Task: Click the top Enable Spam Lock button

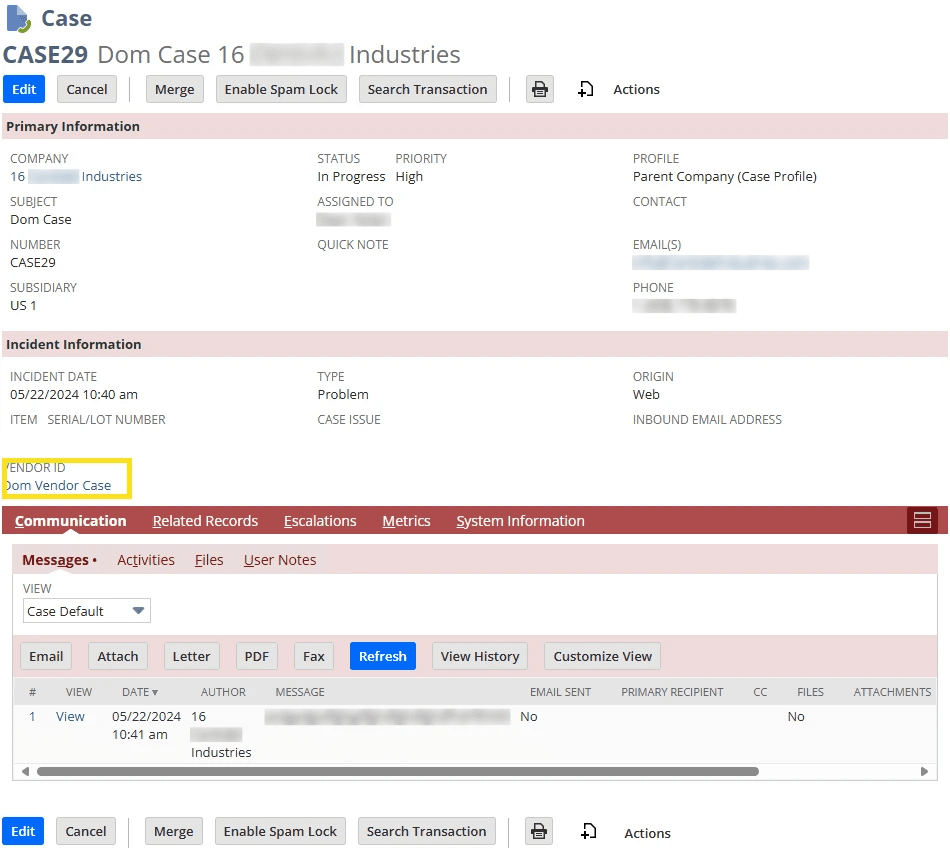Action: pyautogui.click(x=281, y=90)
